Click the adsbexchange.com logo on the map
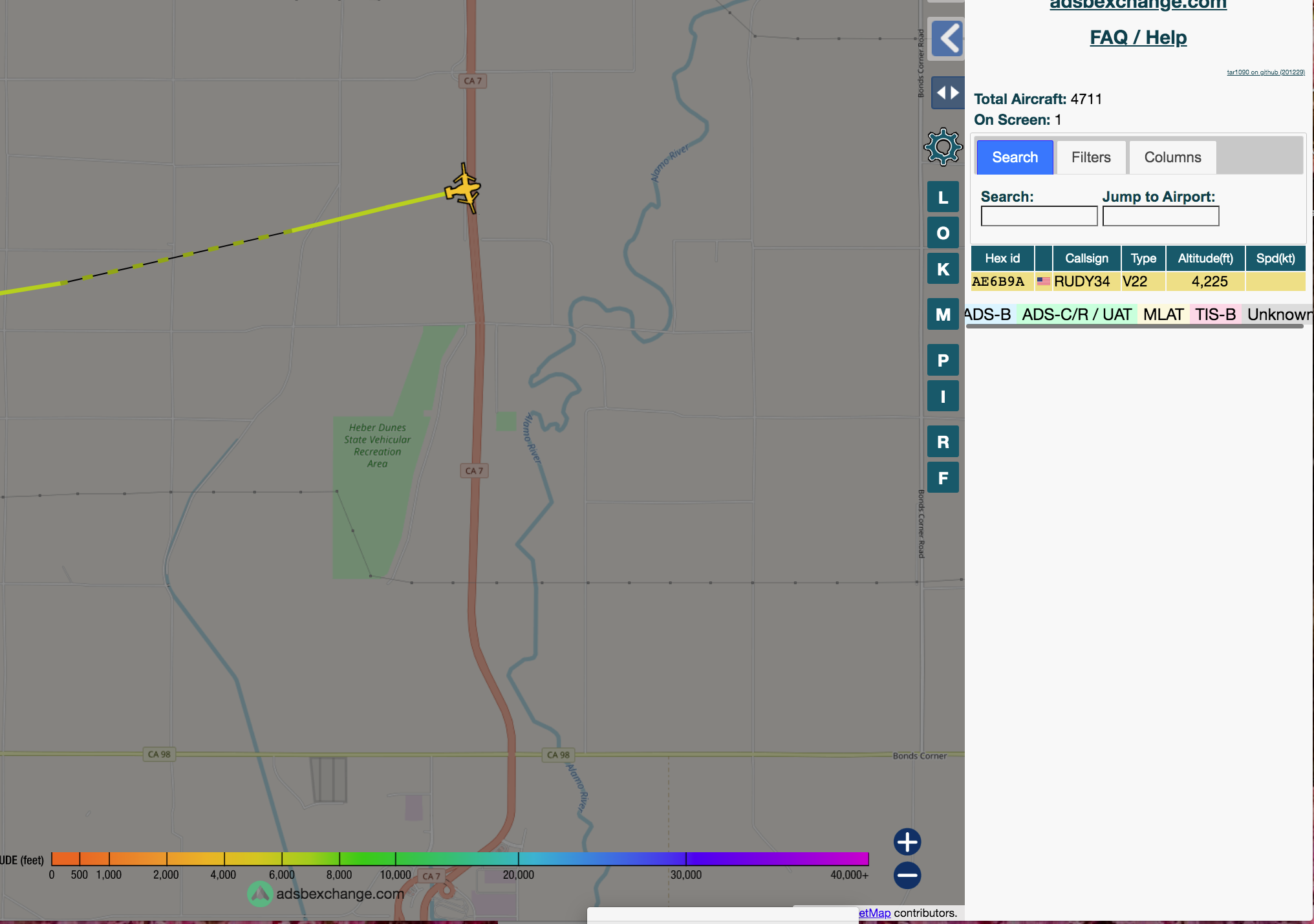 [x=326, y=894]
